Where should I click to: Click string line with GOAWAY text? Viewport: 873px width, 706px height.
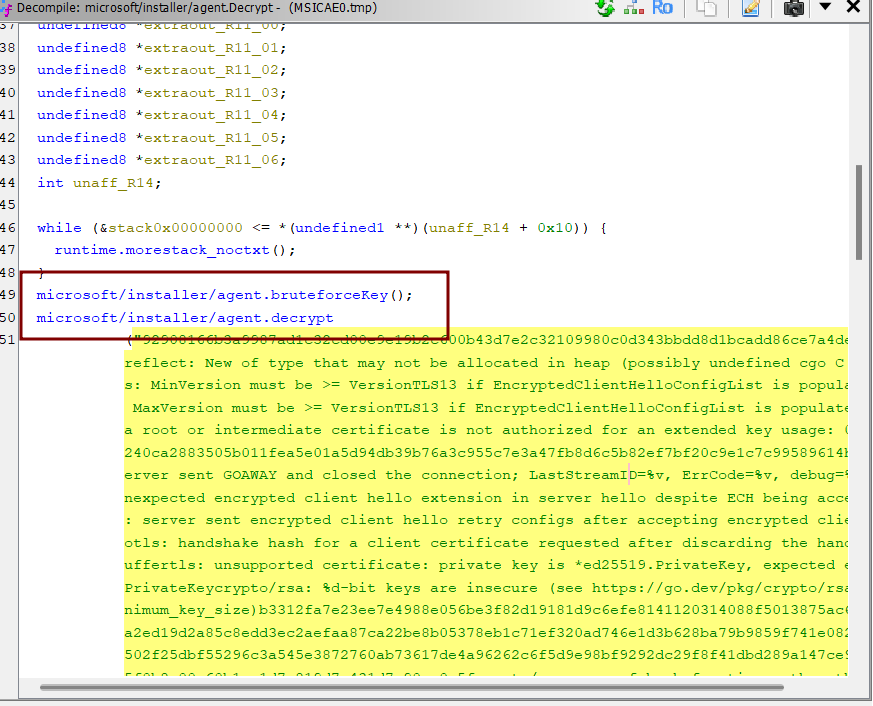[486, 475]
